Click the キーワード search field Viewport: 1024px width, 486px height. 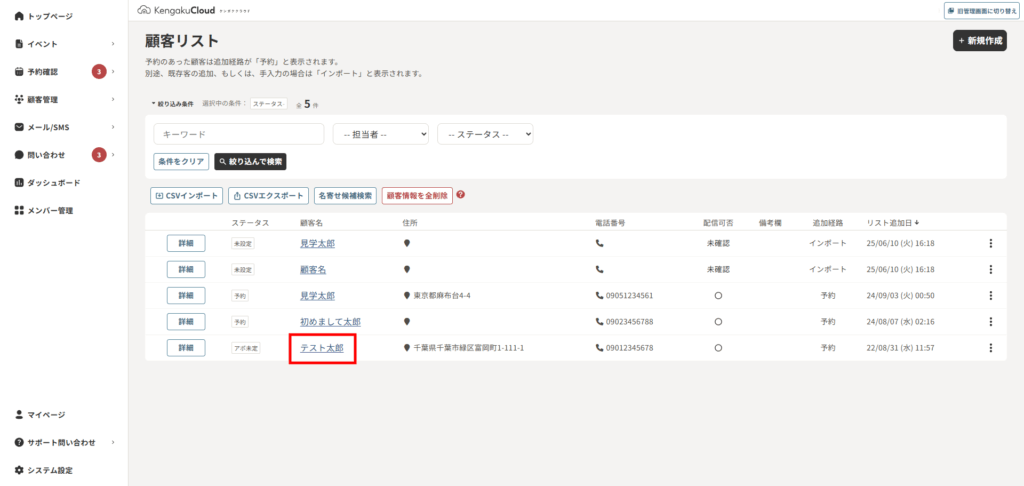point(238,134)
